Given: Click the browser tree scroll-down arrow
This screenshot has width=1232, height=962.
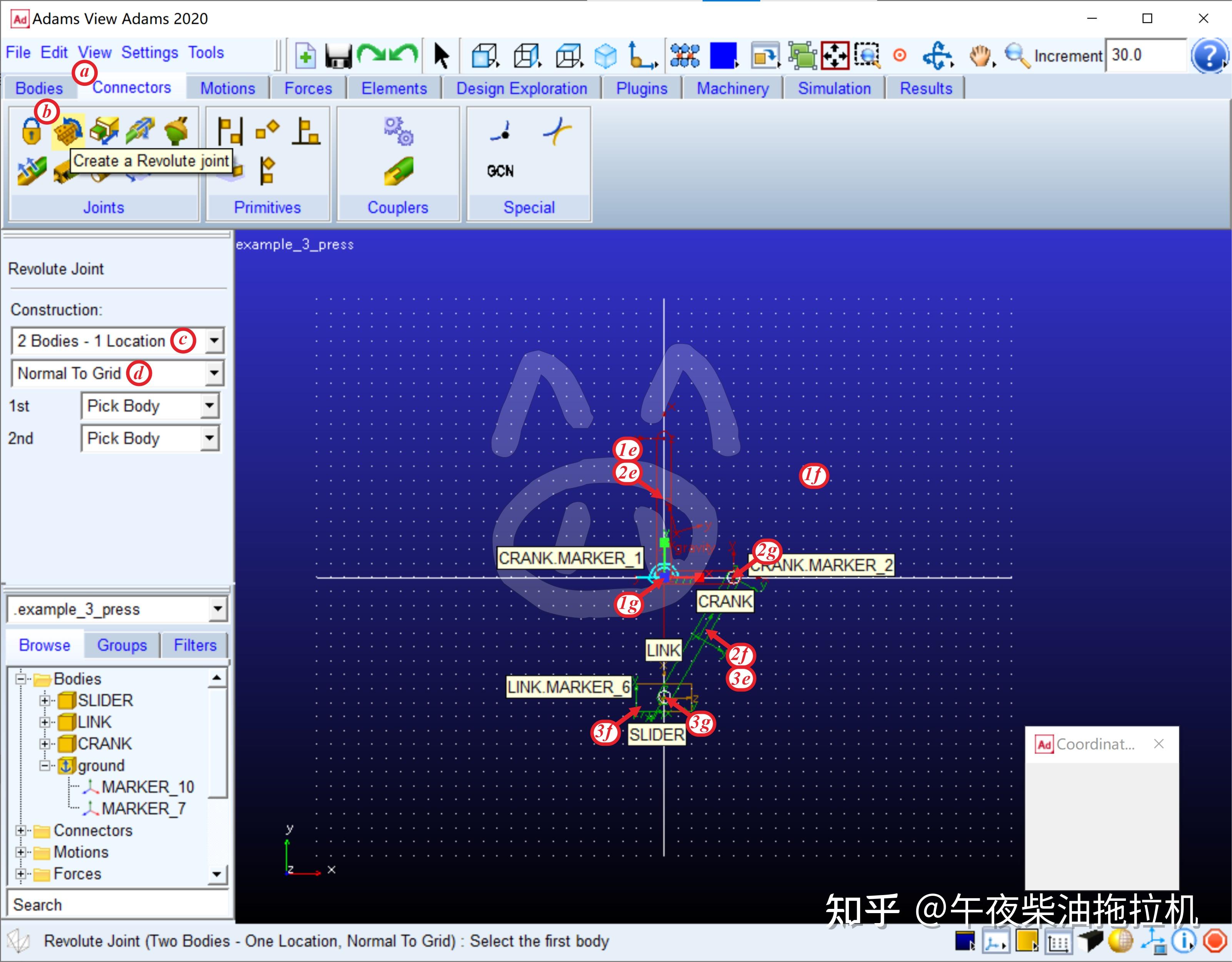Looking at the screenshot, I should tap(217, 875).
